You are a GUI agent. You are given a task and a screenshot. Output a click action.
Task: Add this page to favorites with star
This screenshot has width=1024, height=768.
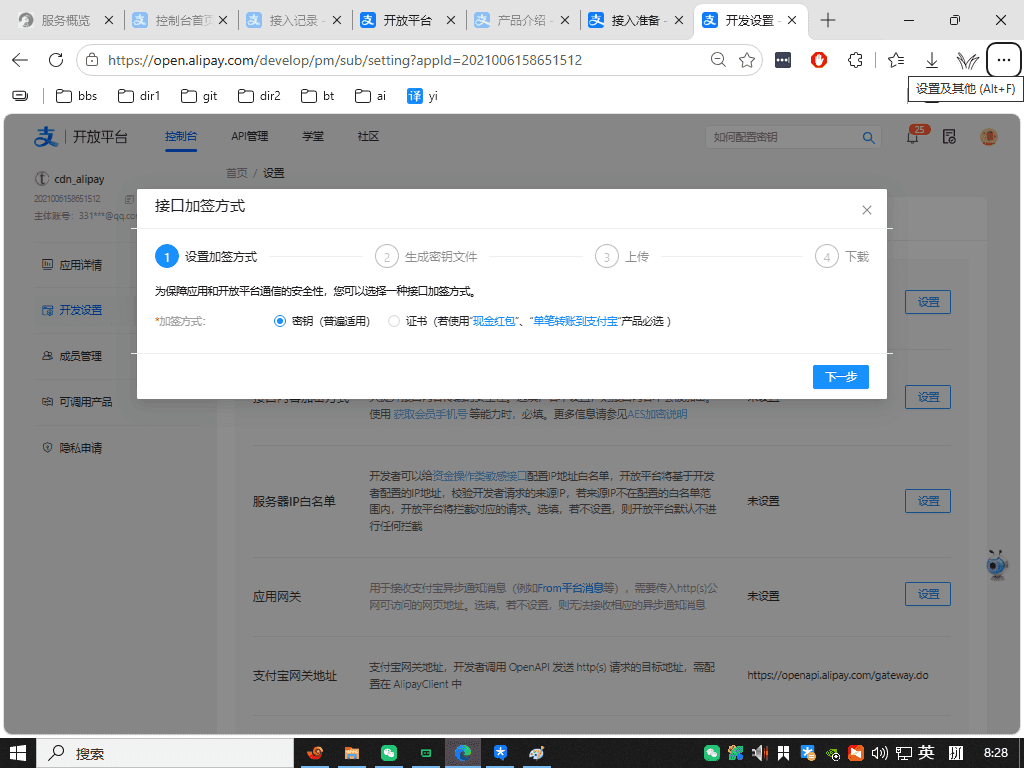click(747, 60)
